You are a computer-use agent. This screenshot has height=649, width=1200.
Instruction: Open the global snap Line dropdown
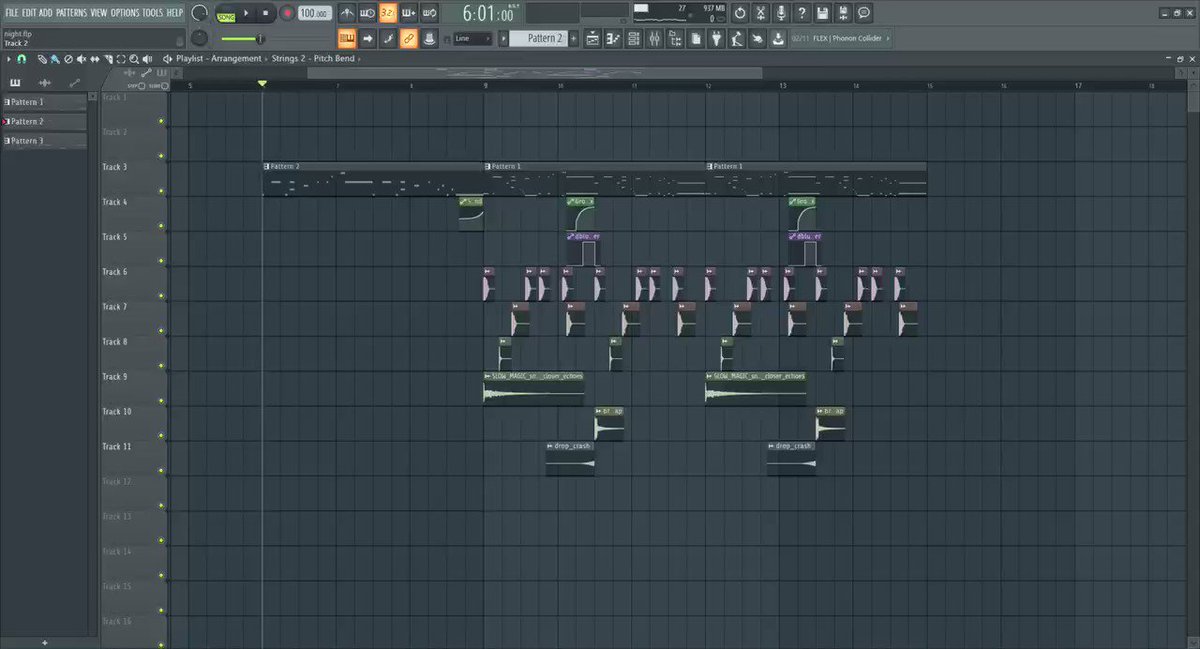point(472,38)
